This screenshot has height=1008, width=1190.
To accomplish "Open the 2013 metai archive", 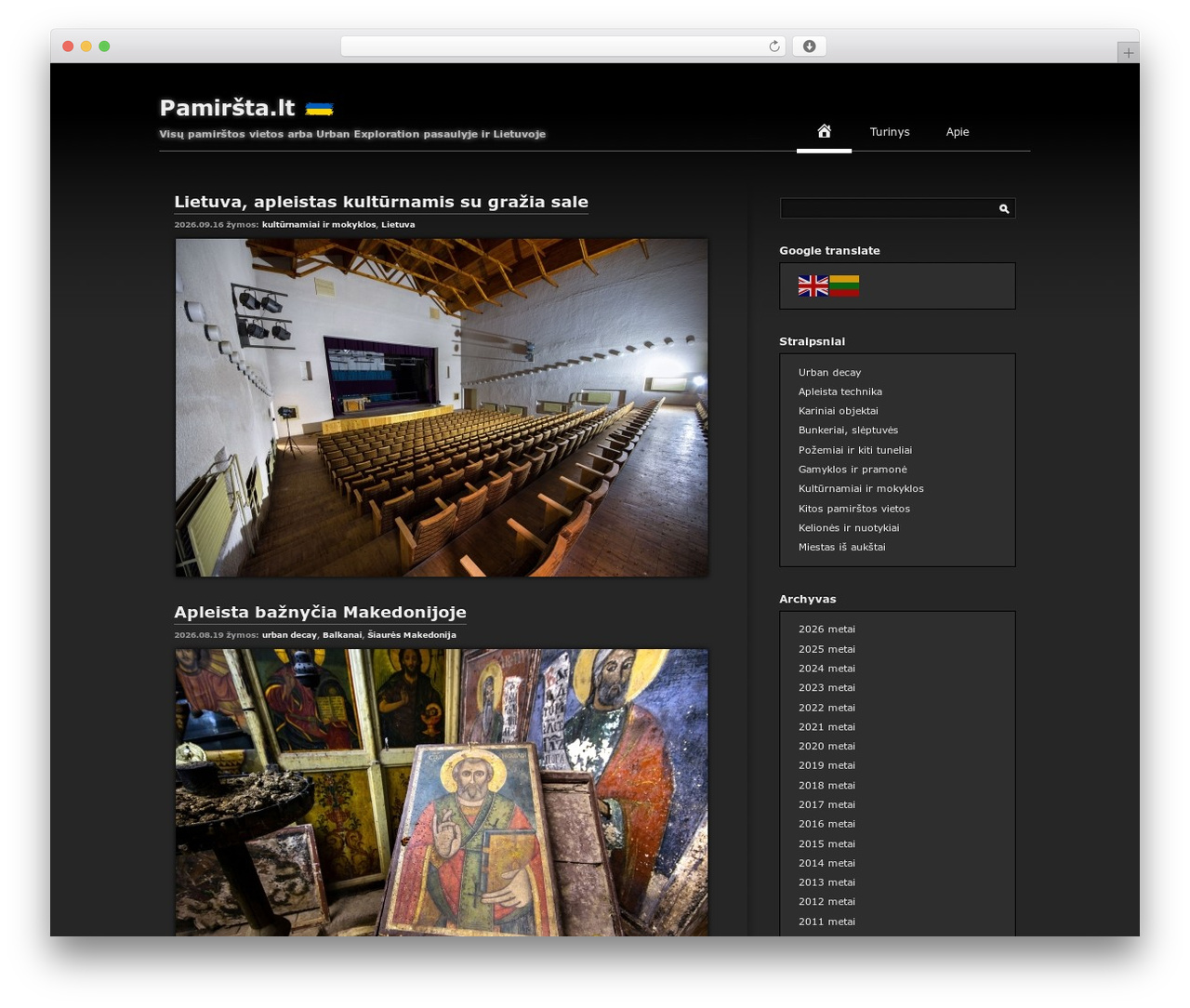I will (826, 883).
